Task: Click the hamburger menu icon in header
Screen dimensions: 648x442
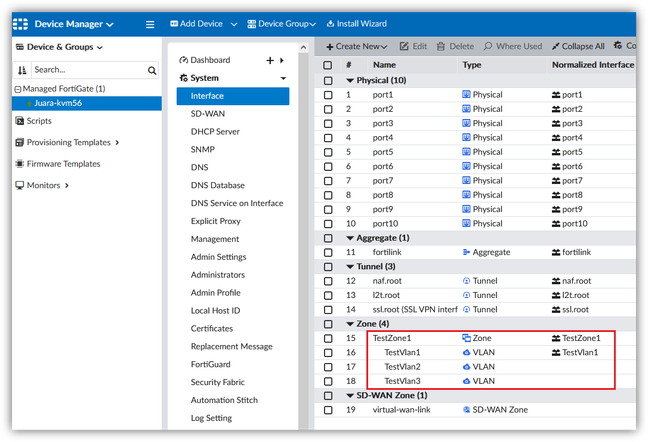Action: click(150, 24)
